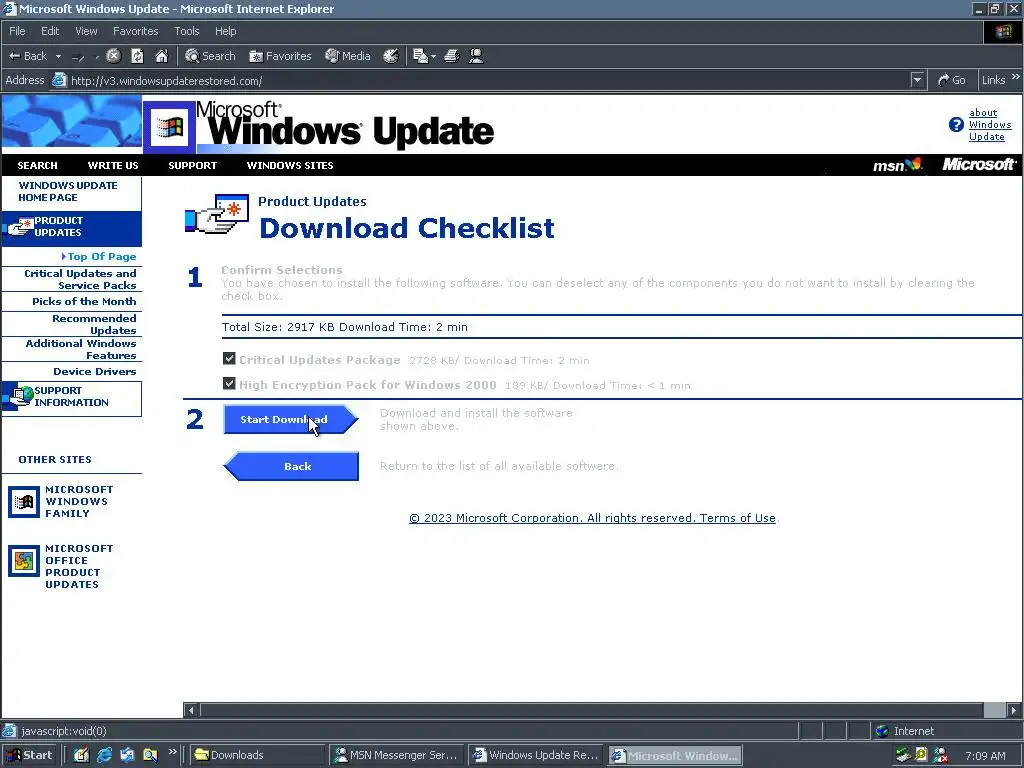Open Additional Windows Features link

pos(81,349)
